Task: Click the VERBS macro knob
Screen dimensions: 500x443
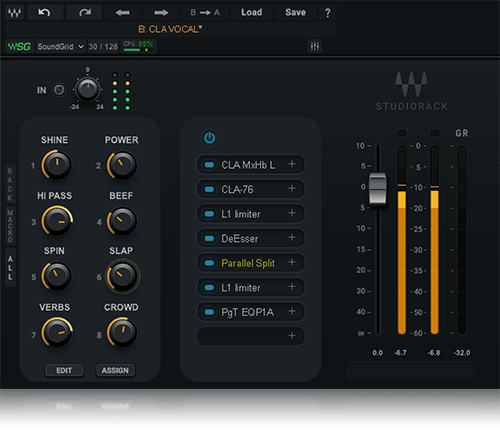Action: point(57,332)
